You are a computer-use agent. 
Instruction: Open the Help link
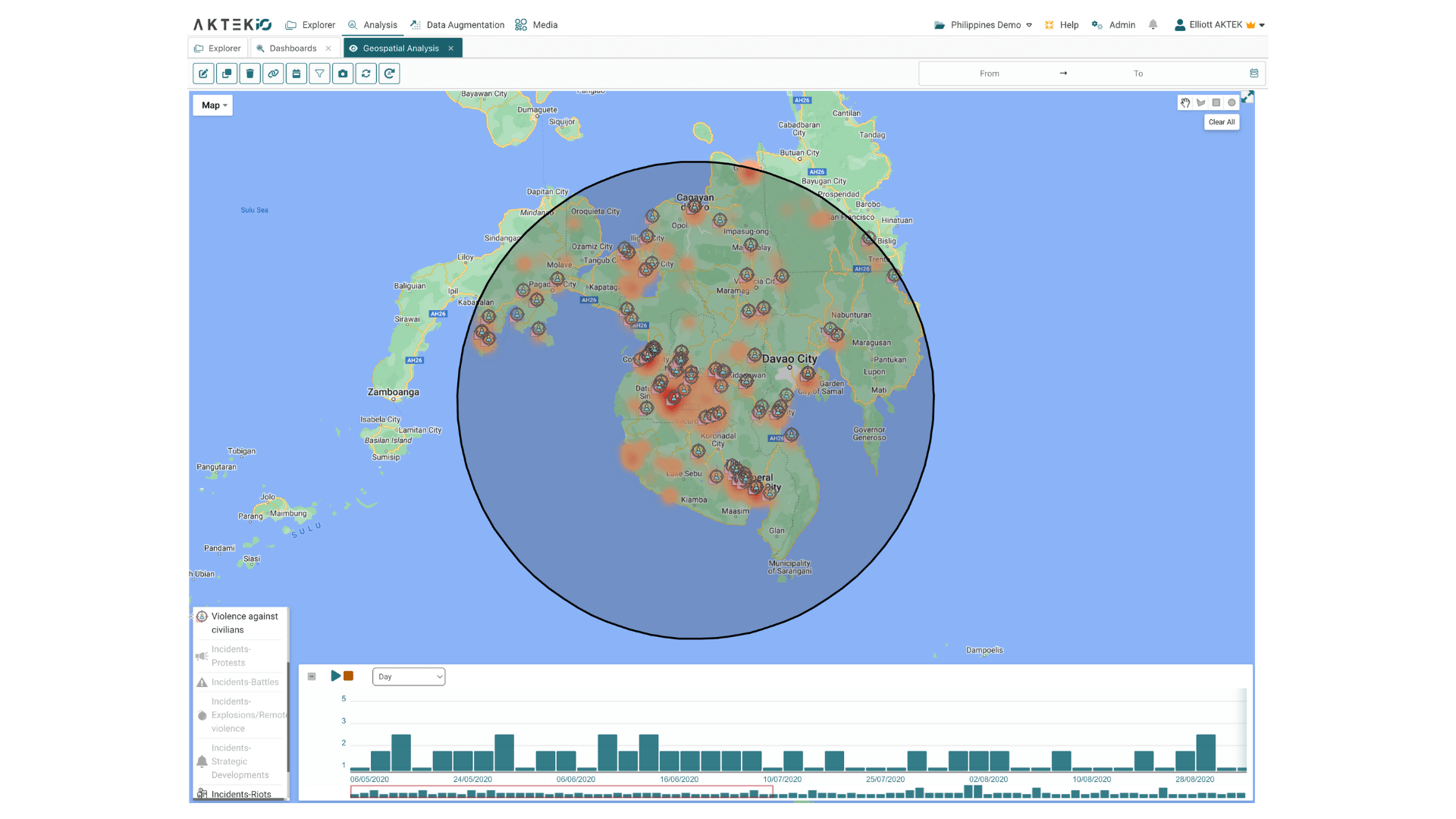(x=1062, y=25)
